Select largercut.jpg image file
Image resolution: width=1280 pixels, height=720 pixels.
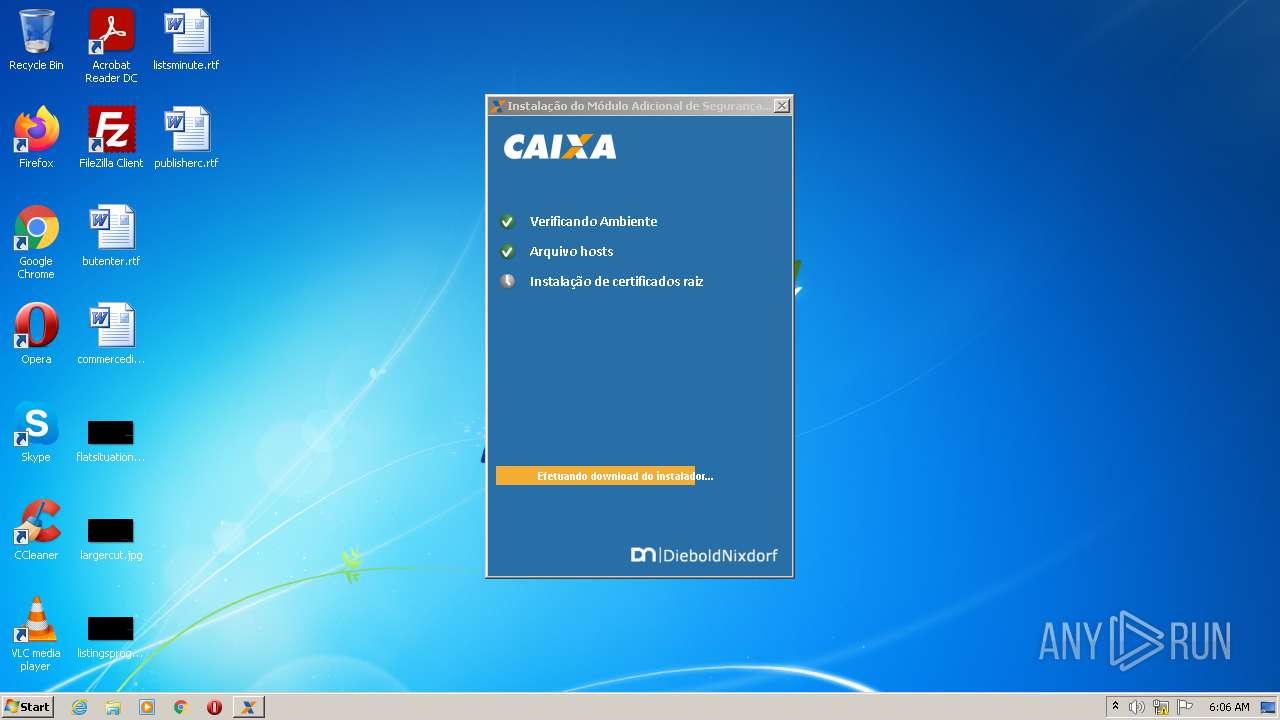(111, 538)
